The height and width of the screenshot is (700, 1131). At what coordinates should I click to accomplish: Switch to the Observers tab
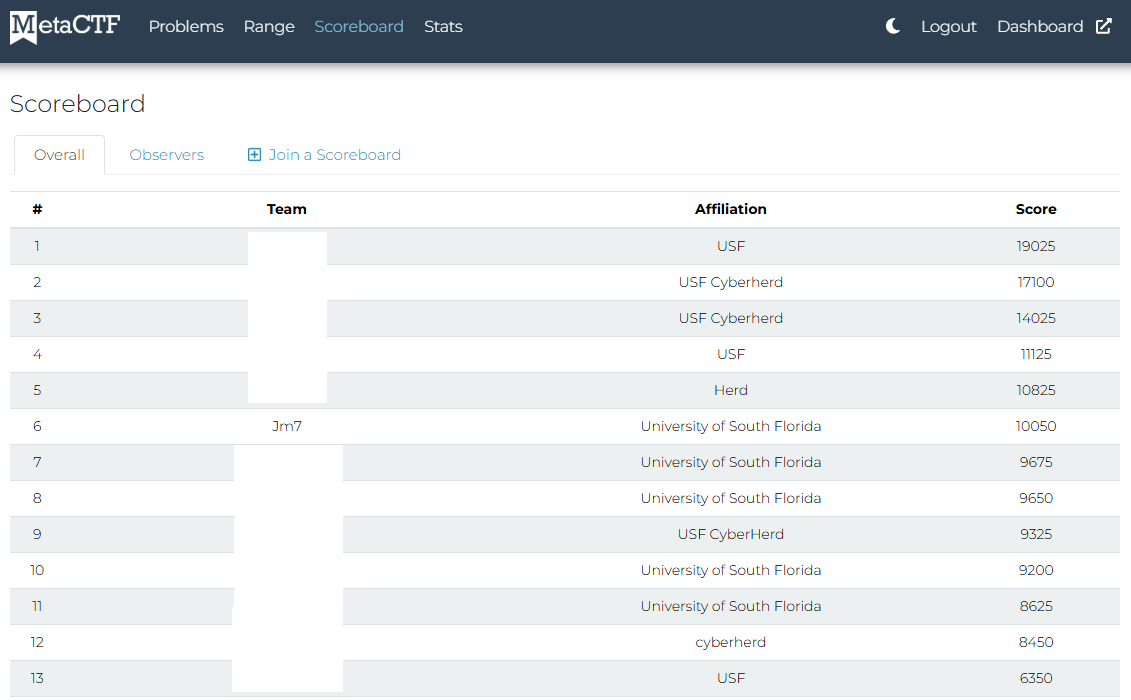[166, 154]
